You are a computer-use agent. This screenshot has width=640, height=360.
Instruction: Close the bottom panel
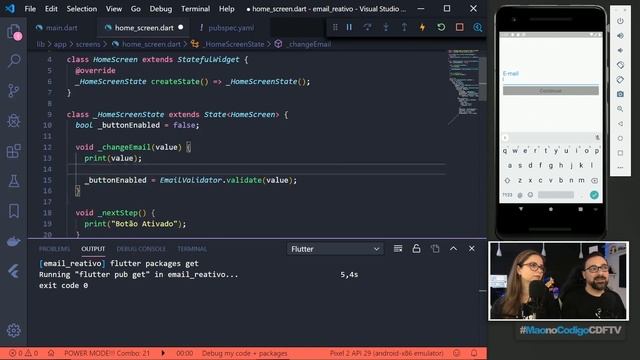472,249
